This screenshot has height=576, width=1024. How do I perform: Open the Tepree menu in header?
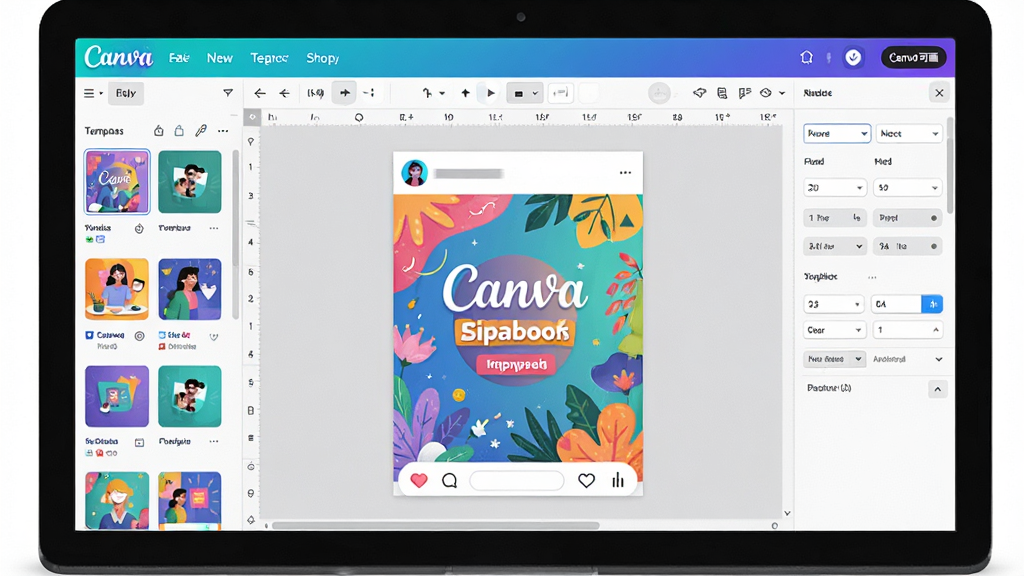269,58
